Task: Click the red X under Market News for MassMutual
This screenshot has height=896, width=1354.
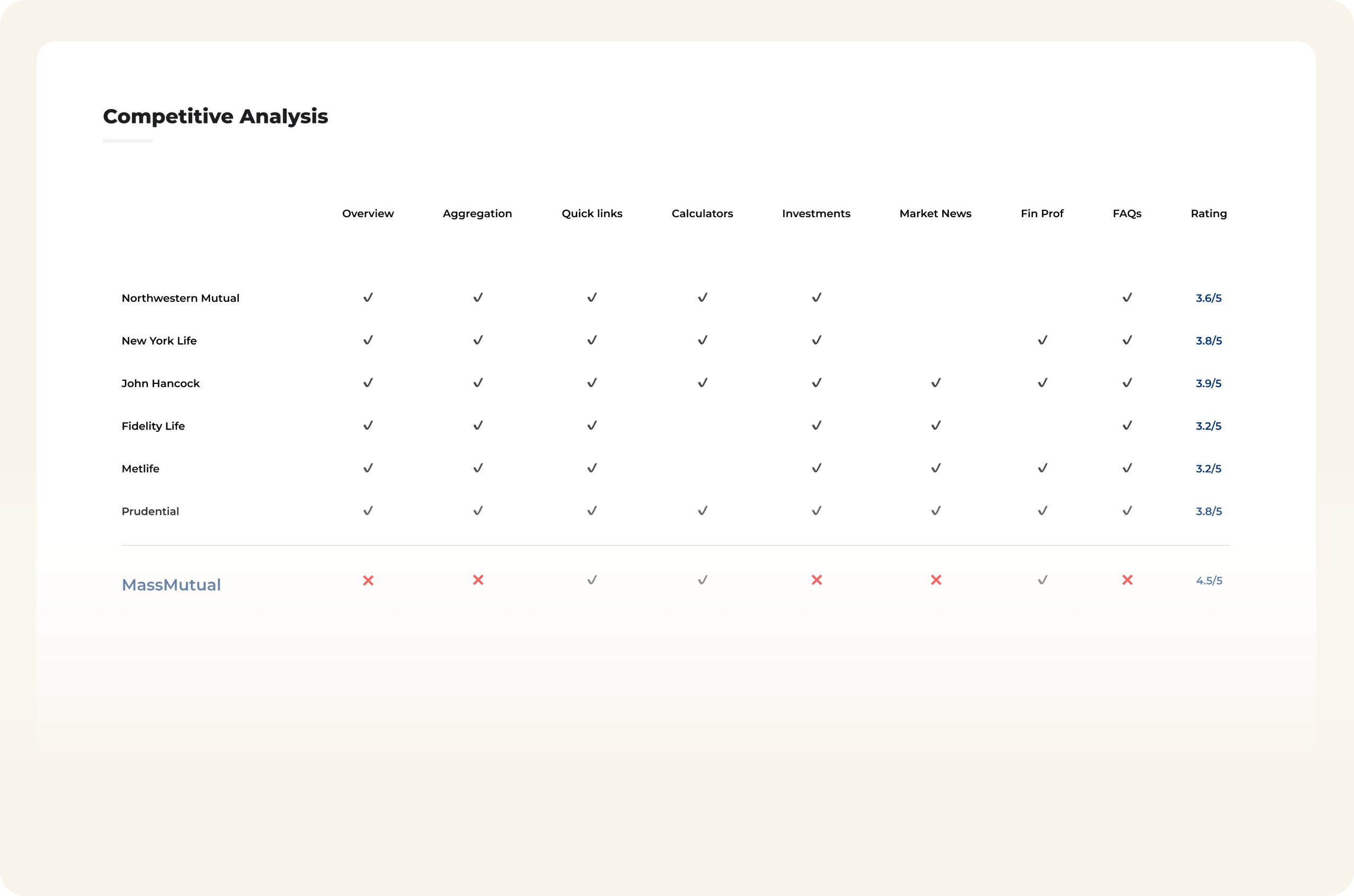Action: click(935, 580)
